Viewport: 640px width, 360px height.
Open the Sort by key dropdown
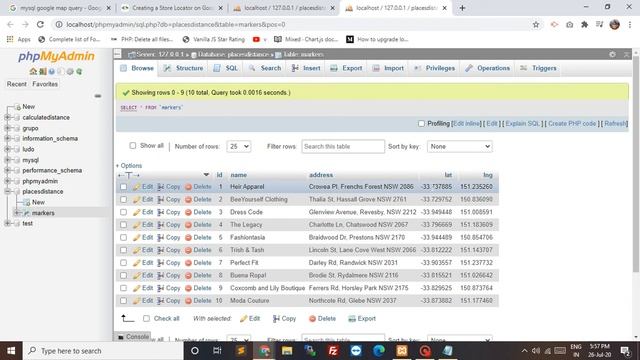[x=460, y=146]
